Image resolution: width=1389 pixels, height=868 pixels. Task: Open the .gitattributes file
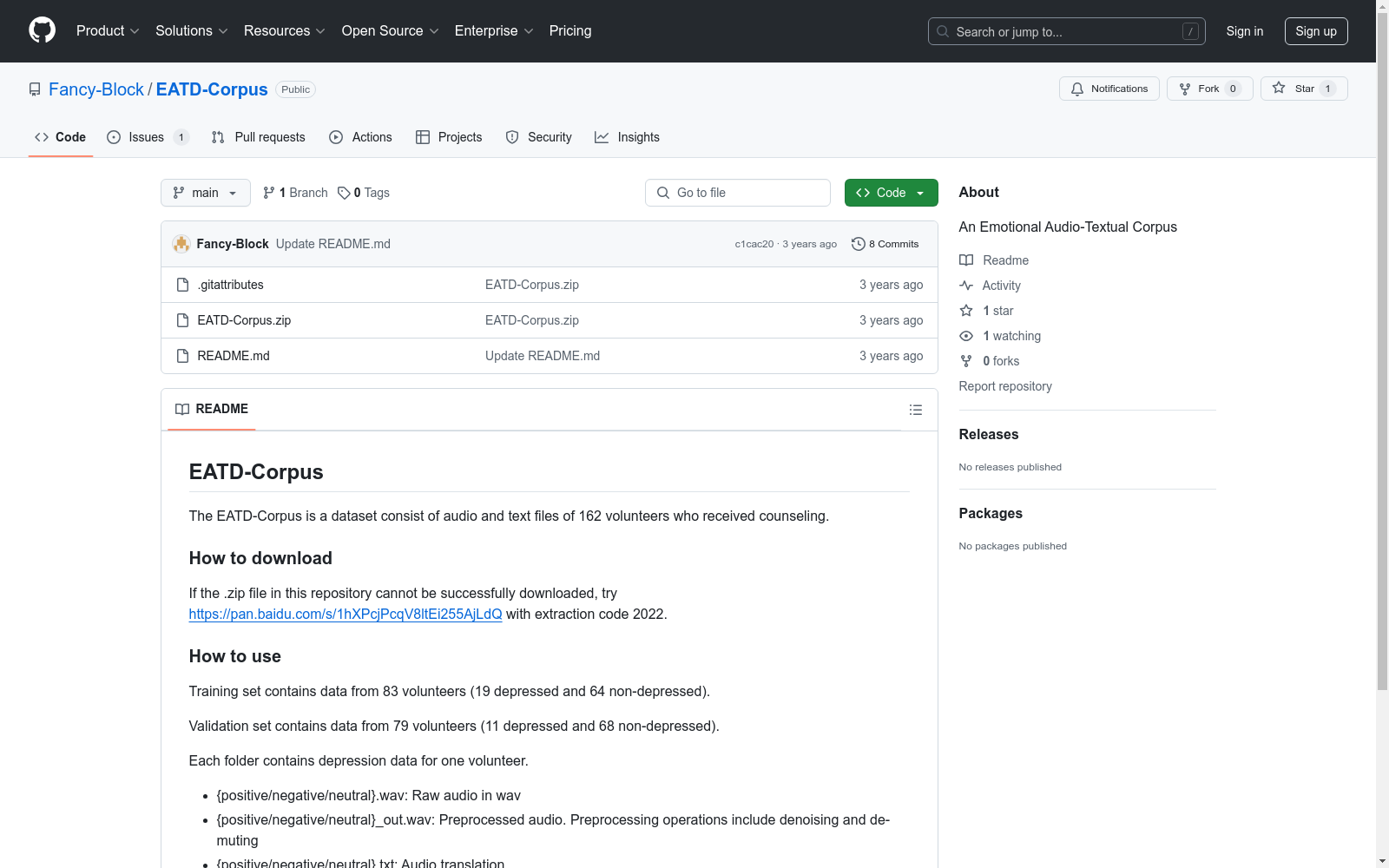pyautogui.click(x=230, y=285)
